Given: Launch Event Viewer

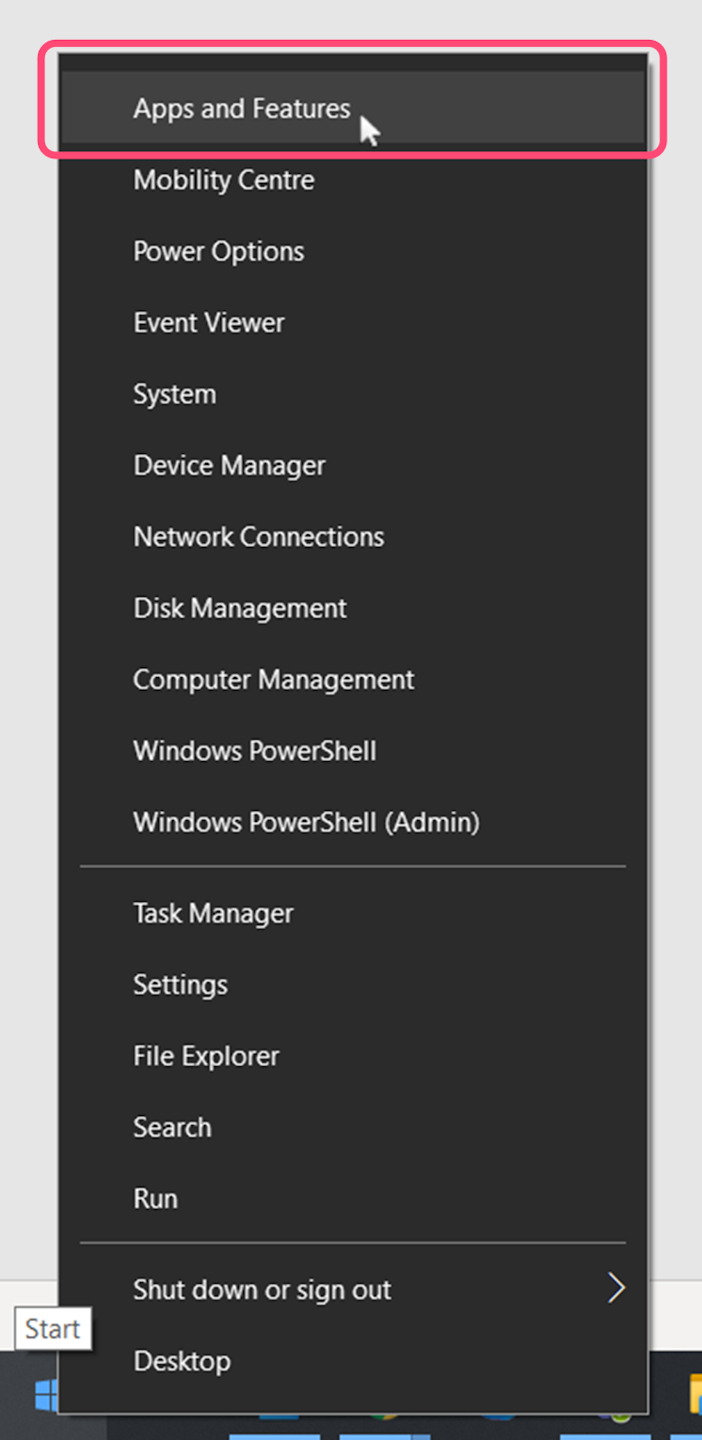Looking at the screenshot, I should coord(209,323).
